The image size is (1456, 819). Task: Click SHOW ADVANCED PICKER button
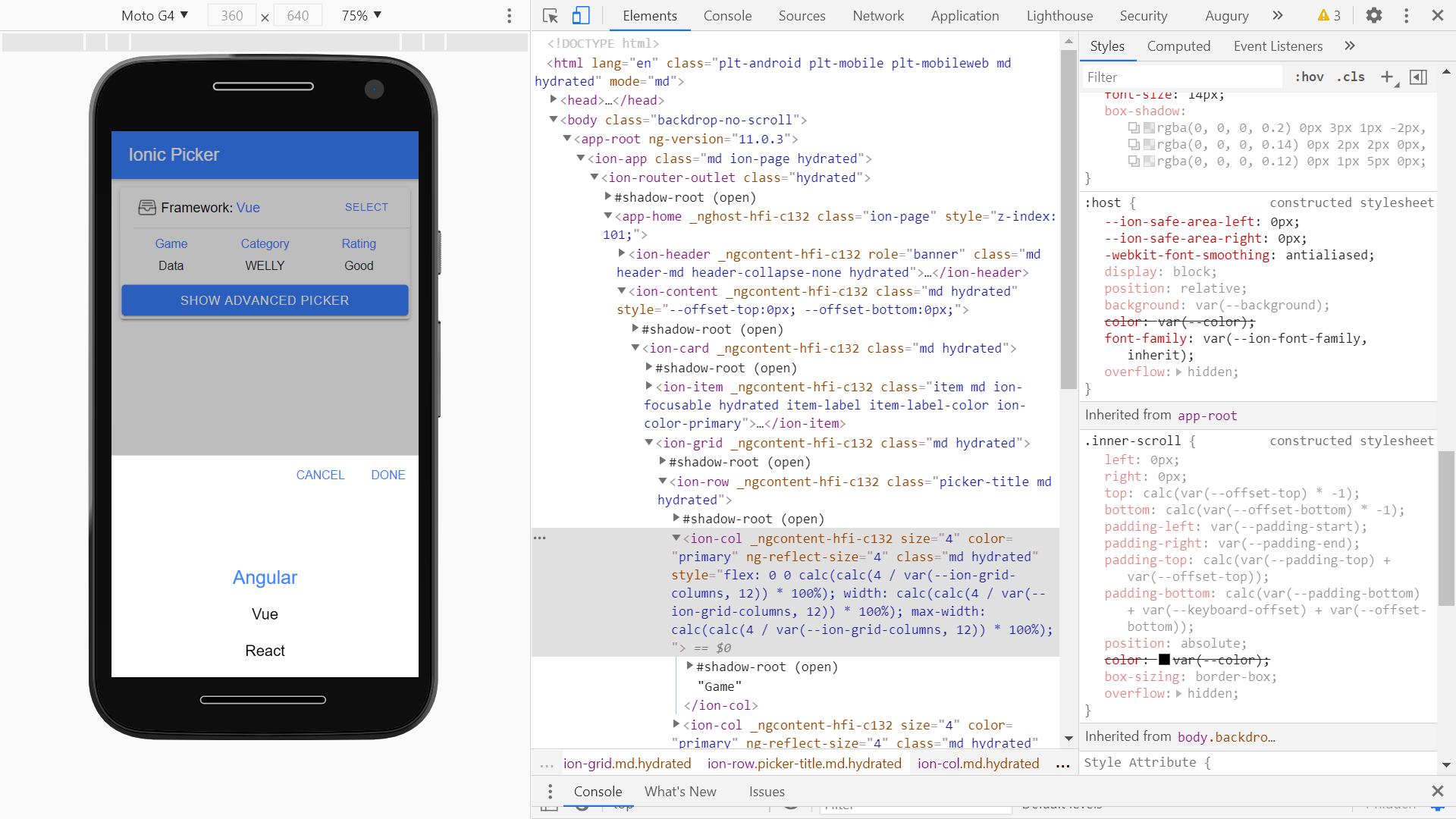pyautogui.click(x=265, y=300)
